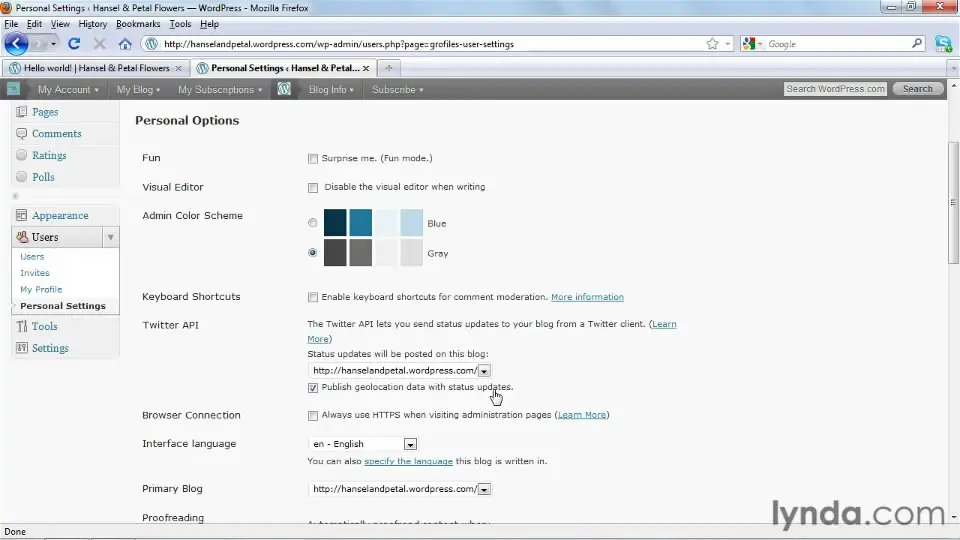
Task: Click the Settings sidebar icon
Action: [21, 348]
